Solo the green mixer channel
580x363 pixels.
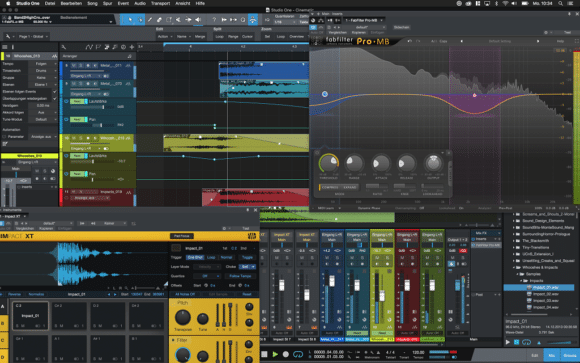pos(437,257)
